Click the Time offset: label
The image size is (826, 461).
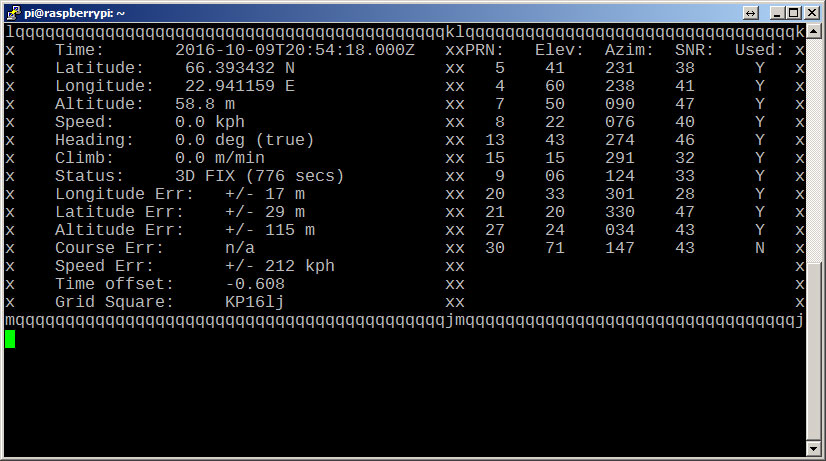[114, 284]
